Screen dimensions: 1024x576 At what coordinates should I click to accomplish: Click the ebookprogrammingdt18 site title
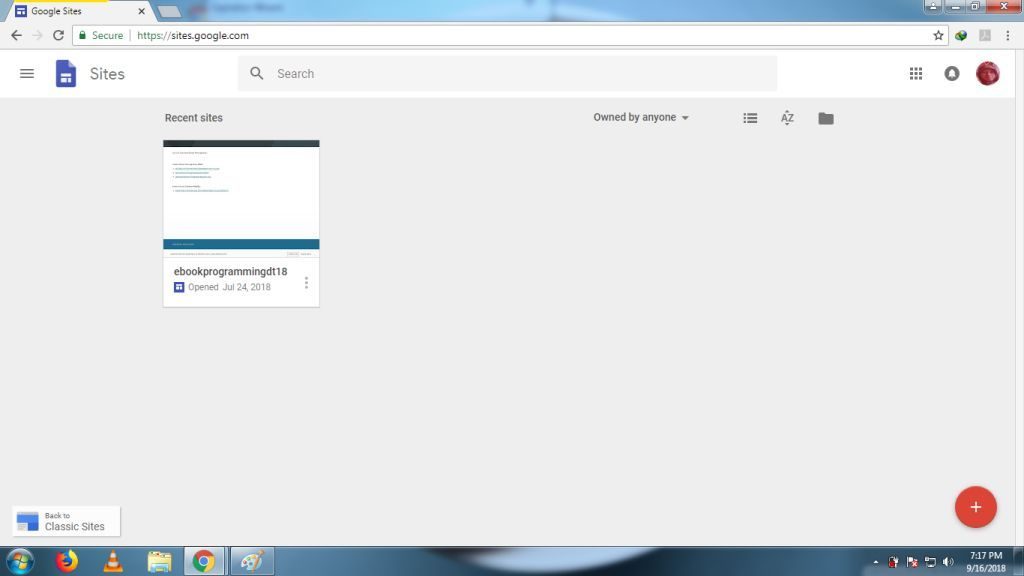[231, 271]
